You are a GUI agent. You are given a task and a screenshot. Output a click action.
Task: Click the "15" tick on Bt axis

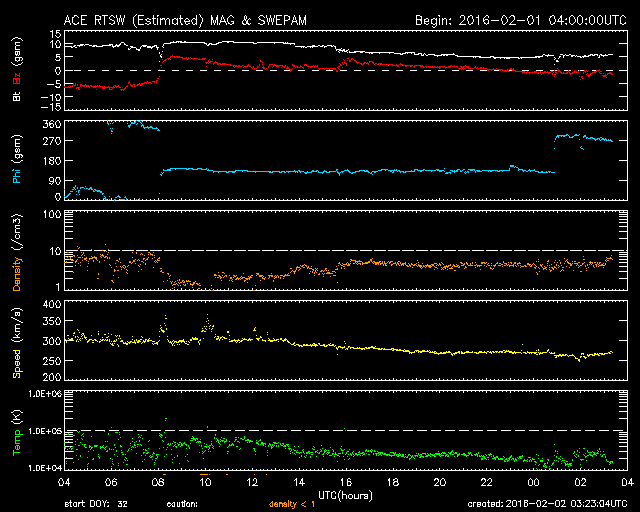click(56, 33)
